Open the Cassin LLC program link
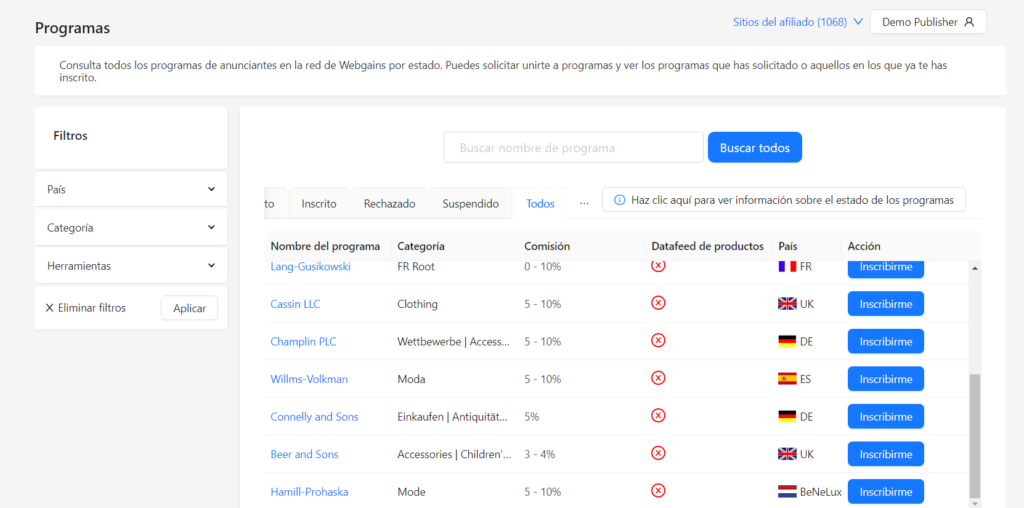This screenshot has width=1024, height=508. pyautogui.click(x=295, y=304)
